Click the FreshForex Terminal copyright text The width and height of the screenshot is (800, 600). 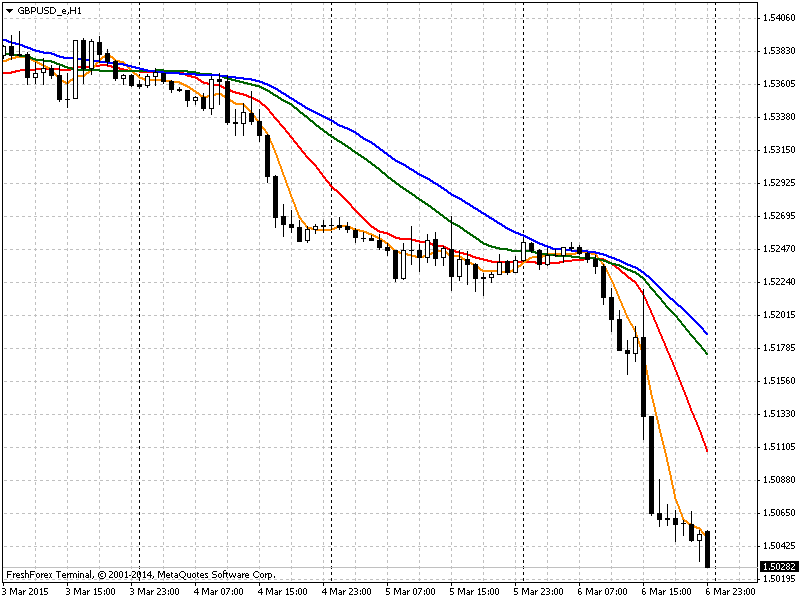[x=141, y=575]
